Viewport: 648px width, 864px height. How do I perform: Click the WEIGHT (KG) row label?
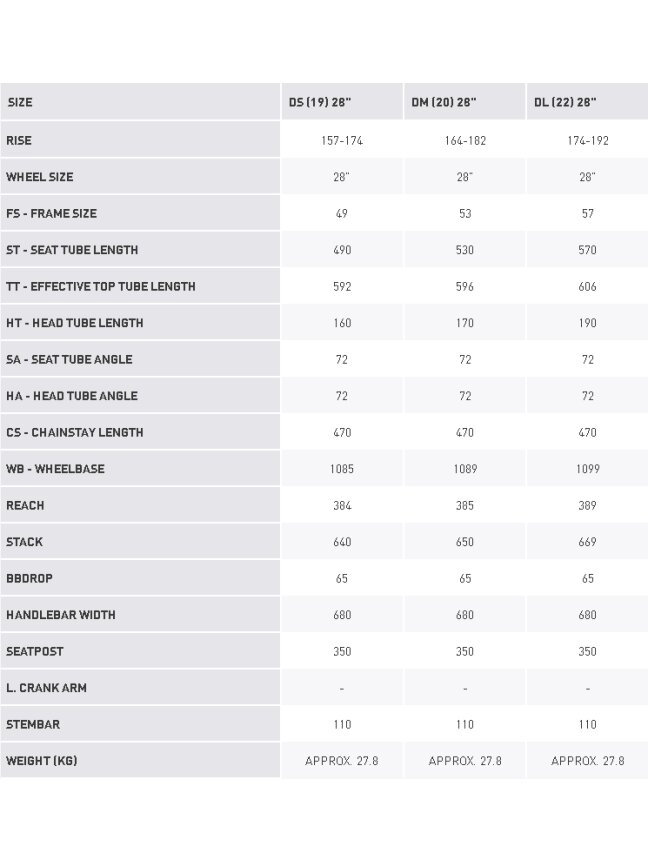tap(41, 761)
